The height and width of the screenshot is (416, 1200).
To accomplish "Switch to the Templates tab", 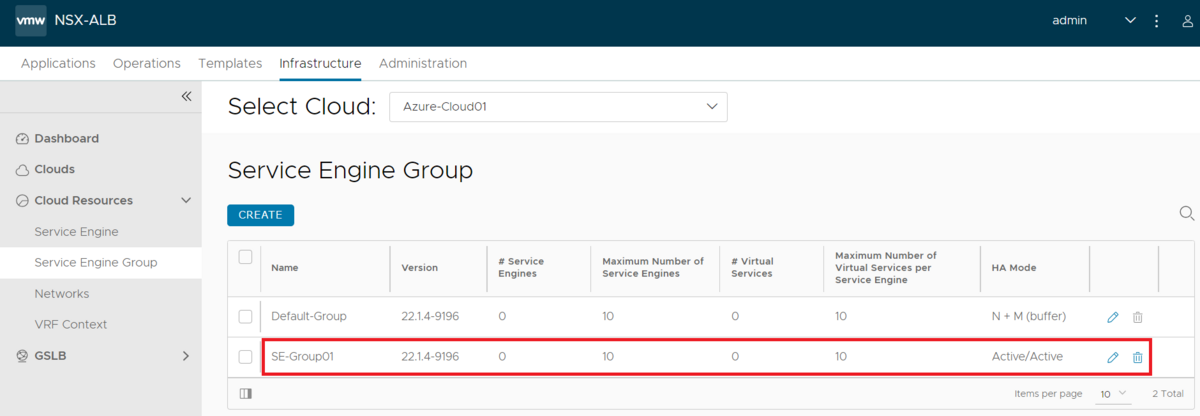I will pyautogui.click(x=230, y=63).
